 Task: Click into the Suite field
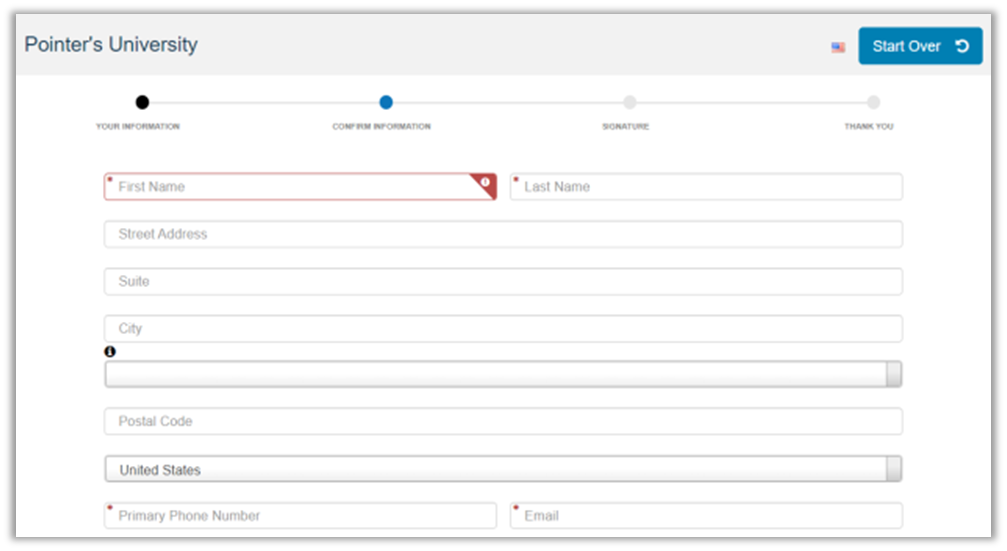click(x=503, y=281)
